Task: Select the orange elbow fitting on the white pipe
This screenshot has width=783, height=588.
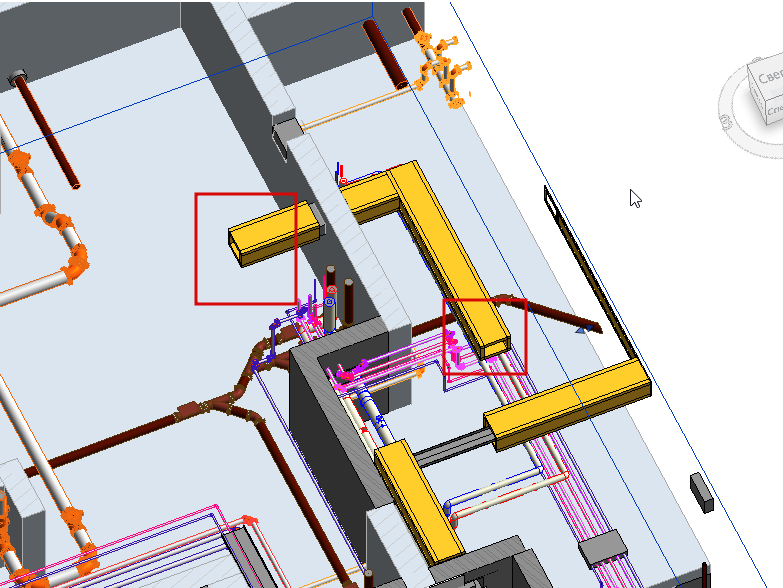Action: [75, 266]
